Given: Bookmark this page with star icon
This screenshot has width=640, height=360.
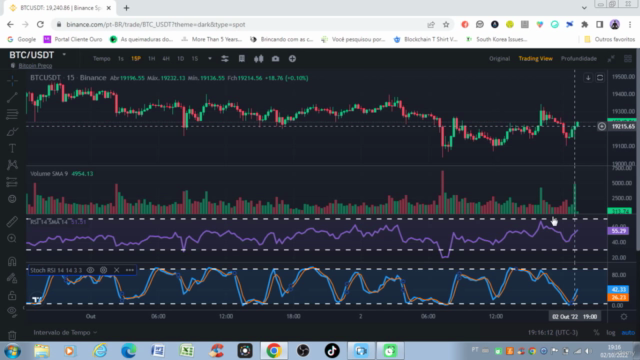Looking at the screenshot, I should (x=446, y=24).
